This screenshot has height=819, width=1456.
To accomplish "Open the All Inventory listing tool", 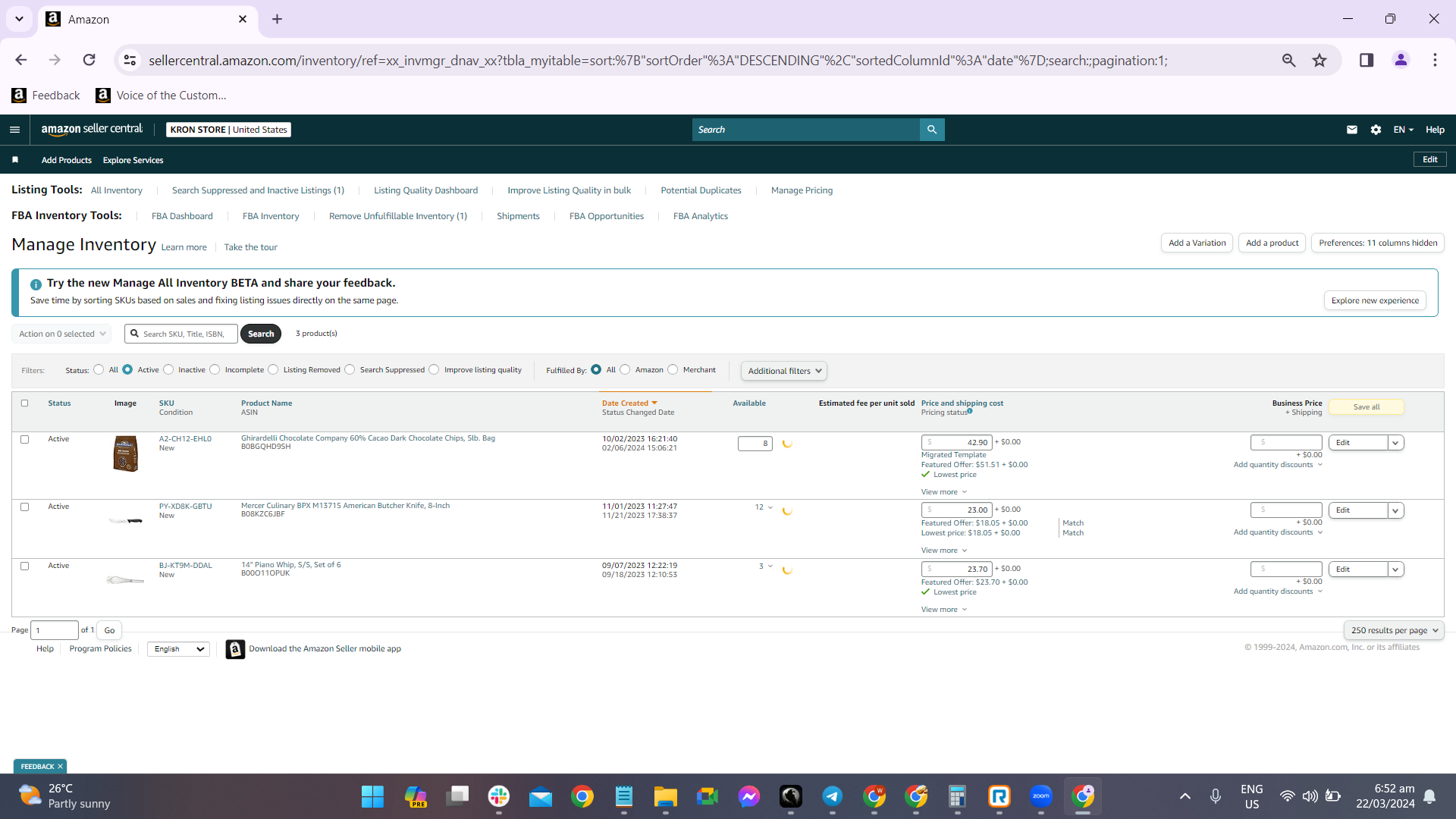I will (117, 190).
